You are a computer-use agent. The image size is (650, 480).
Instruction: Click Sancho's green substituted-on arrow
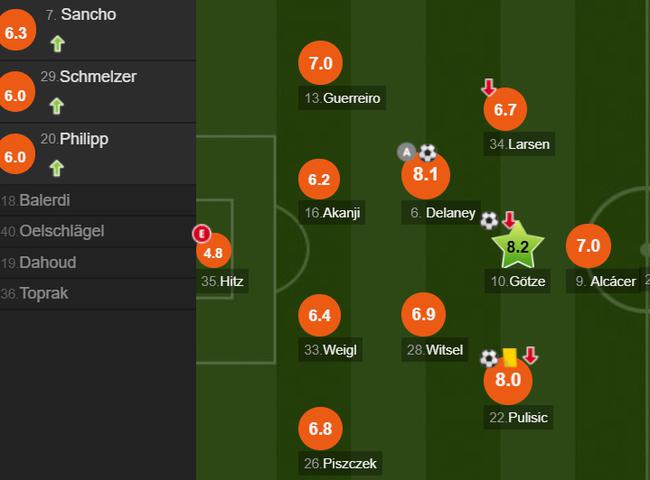coord(58,44)
